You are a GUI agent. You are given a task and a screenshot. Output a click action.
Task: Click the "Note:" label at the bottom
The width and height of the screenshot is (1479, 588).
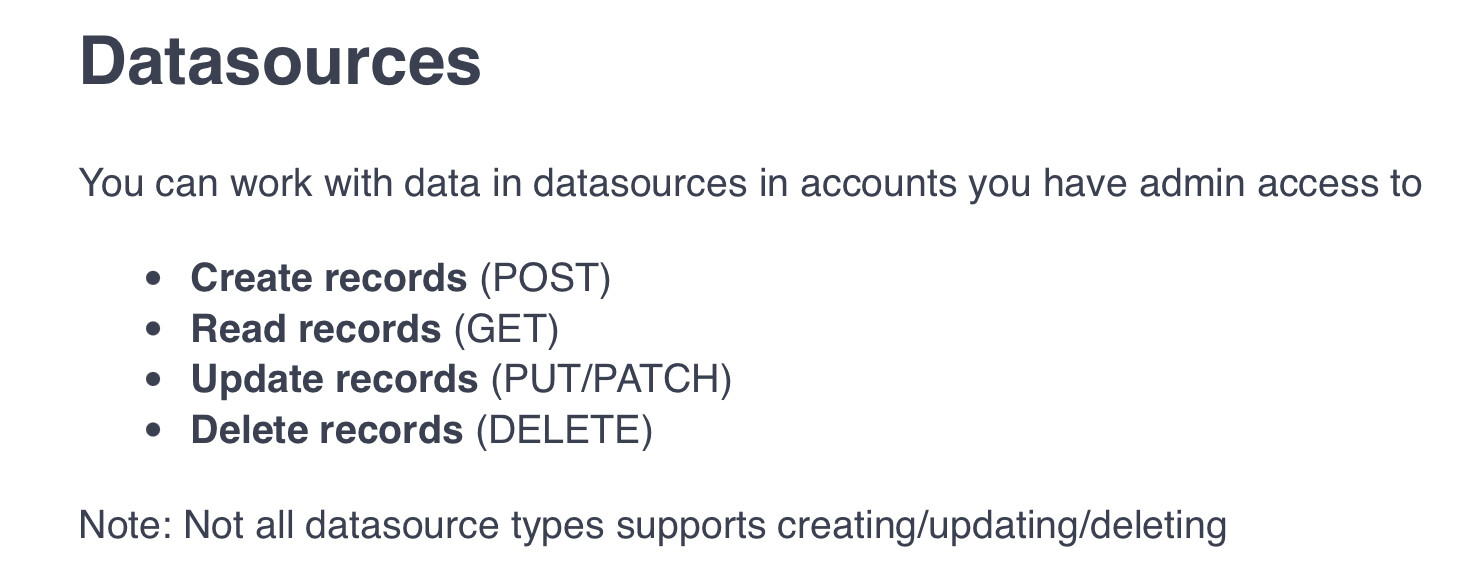(125, 525)
